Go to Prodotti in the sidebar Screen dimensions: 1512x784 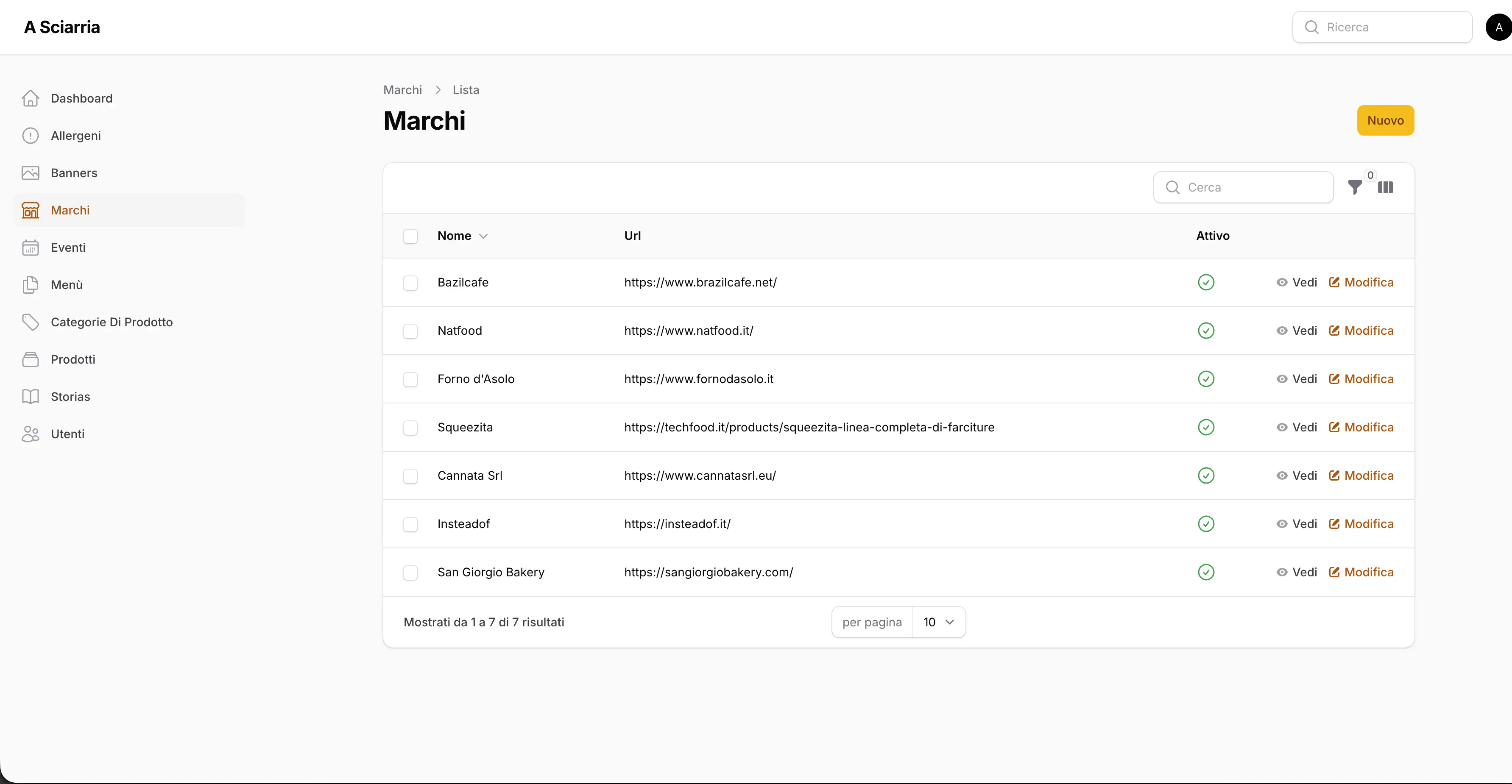(x=129, y=359)
